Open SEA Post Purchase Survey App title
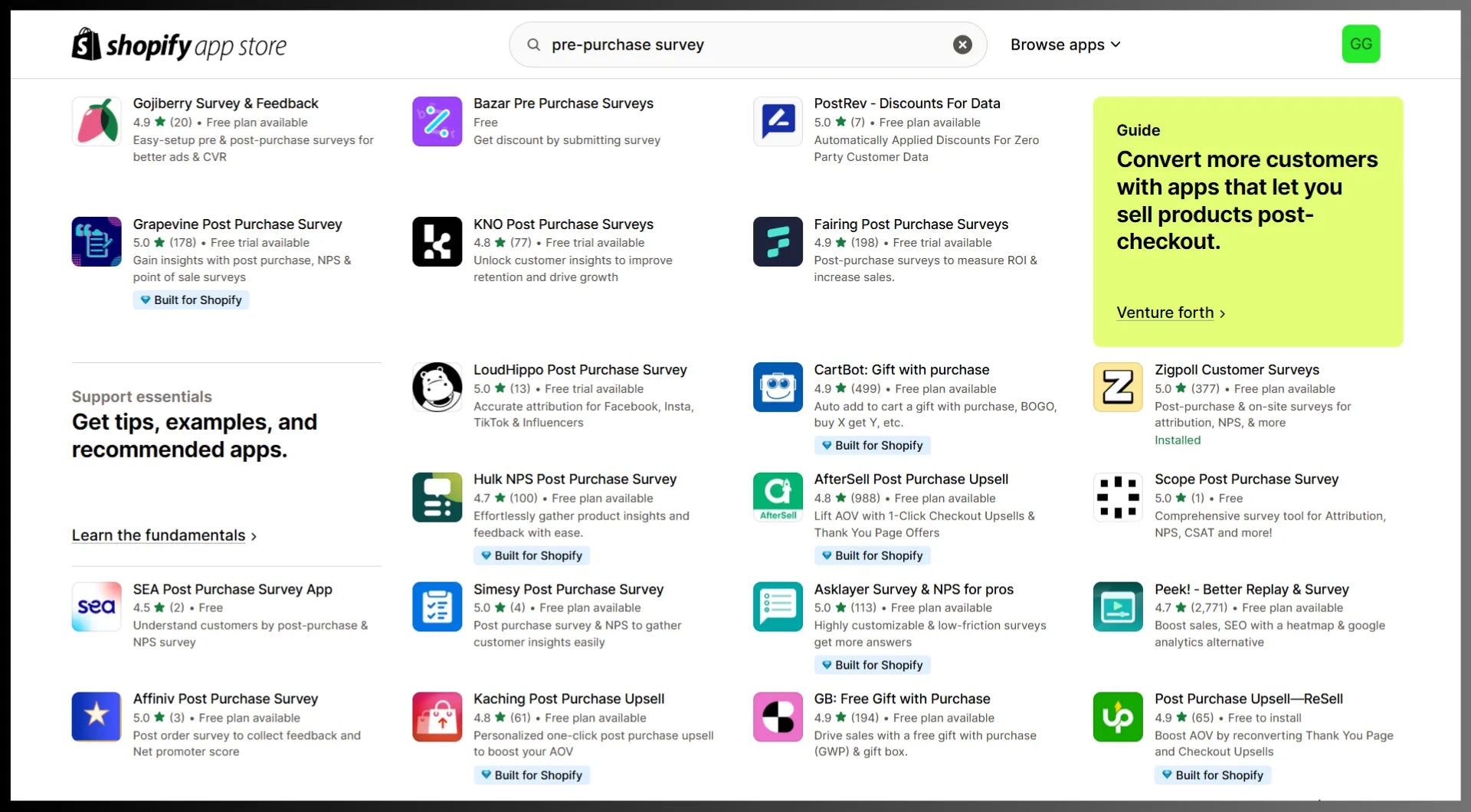The width and height of the screenshot is (1471, 812). (x=232, y=590)
